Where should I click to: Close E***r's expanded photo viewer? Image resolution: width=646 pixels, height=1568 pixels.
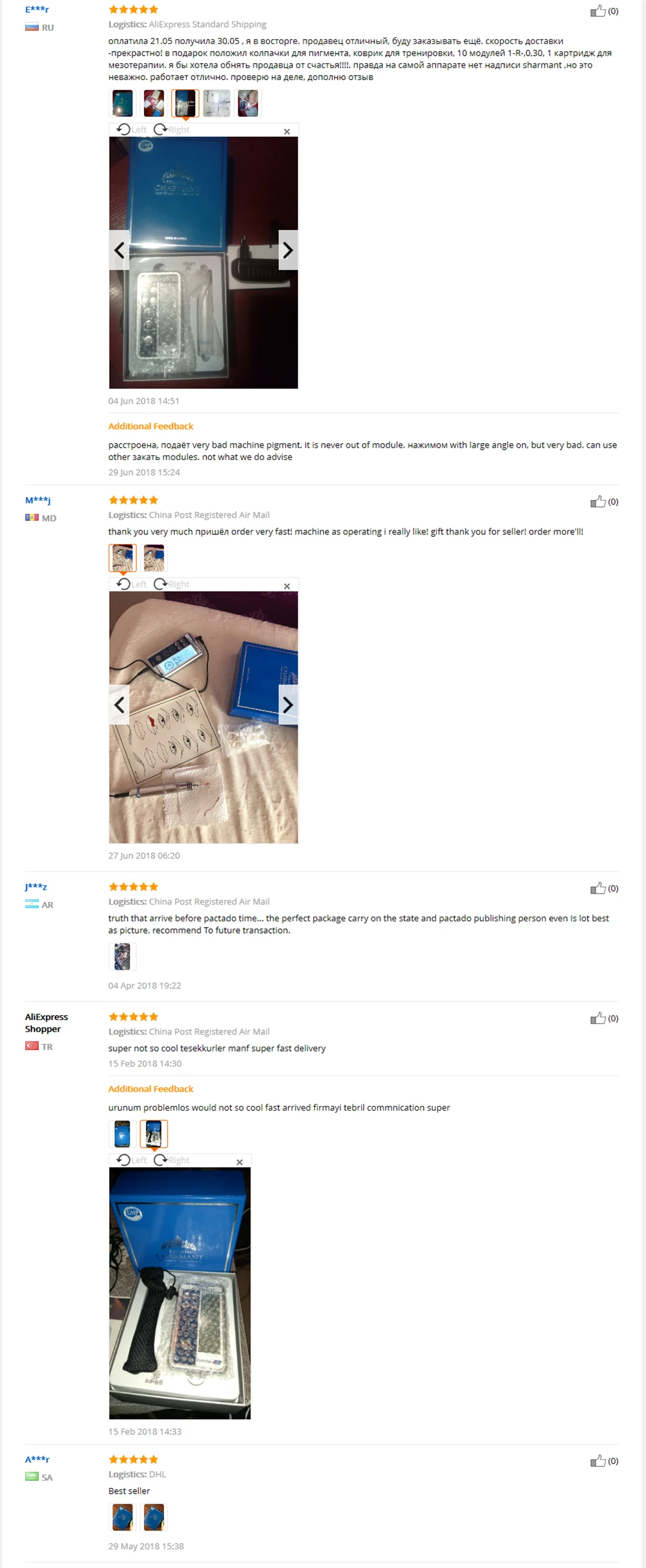287,131
